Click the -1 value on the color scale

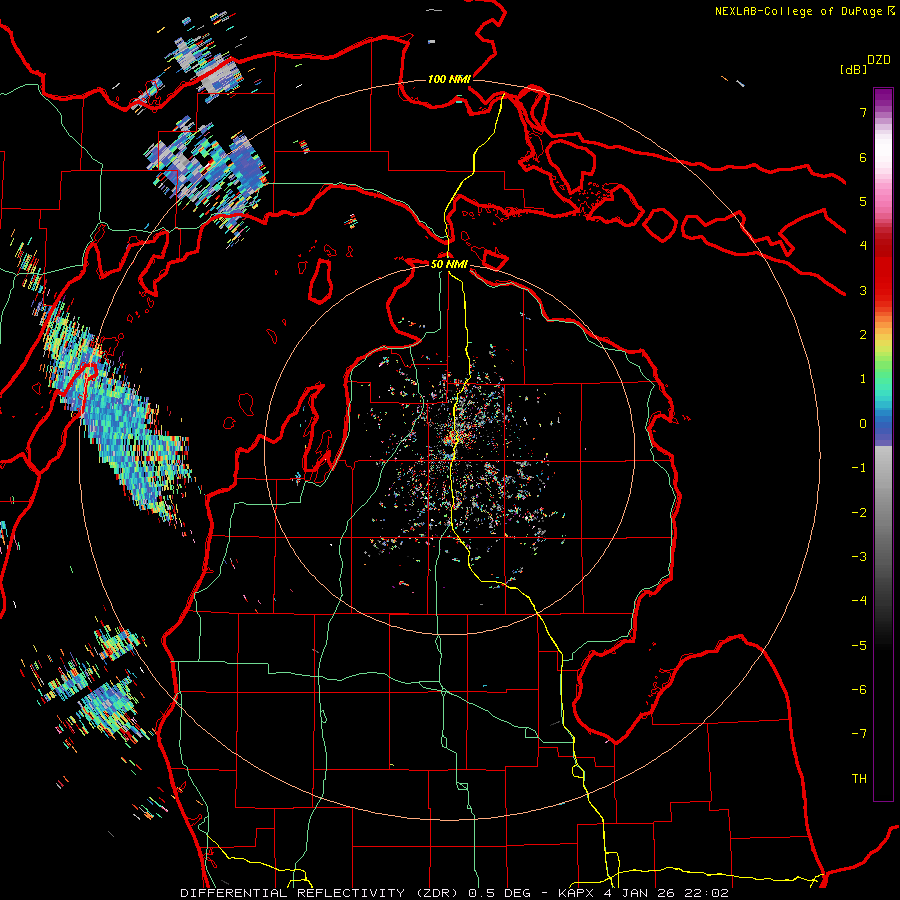pos(859,468)
